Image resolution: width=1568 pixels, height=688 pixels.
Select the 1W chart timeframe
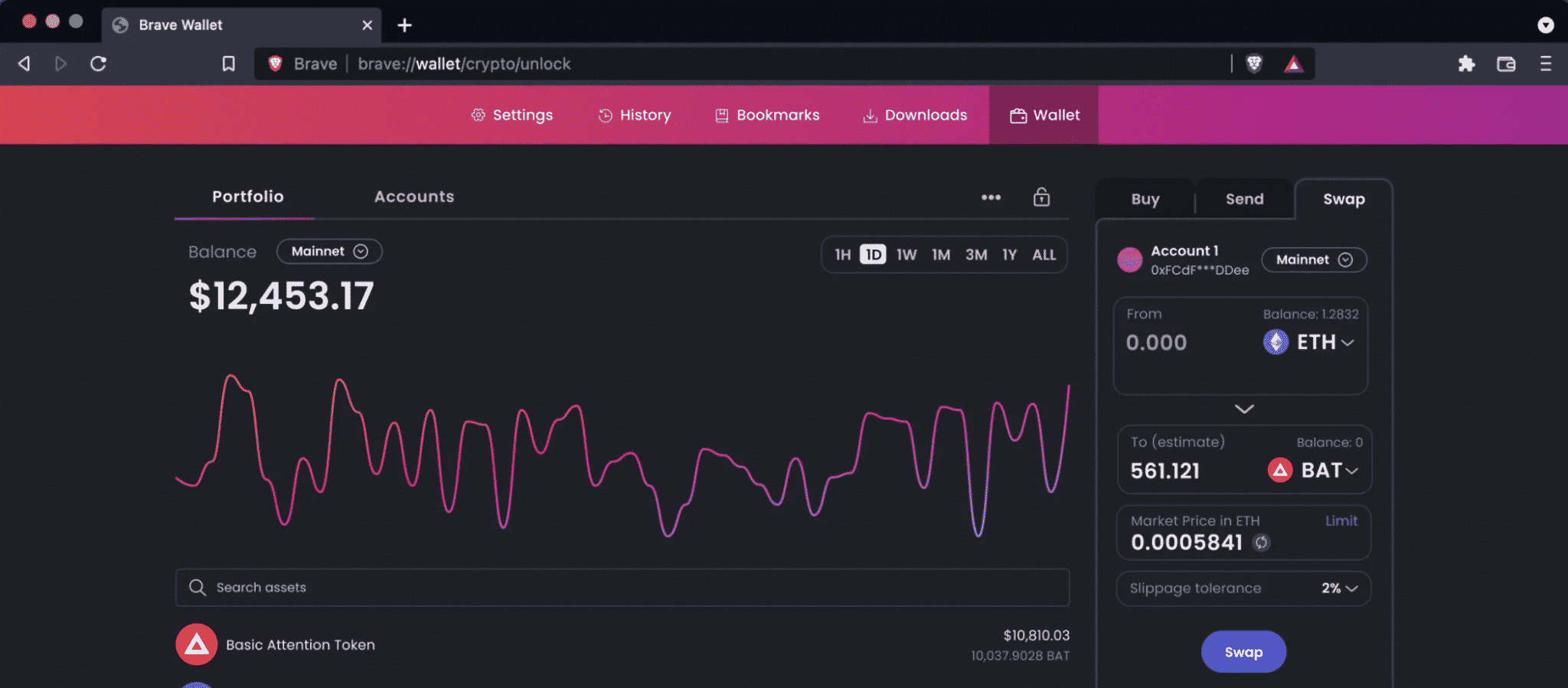(906, 255)
